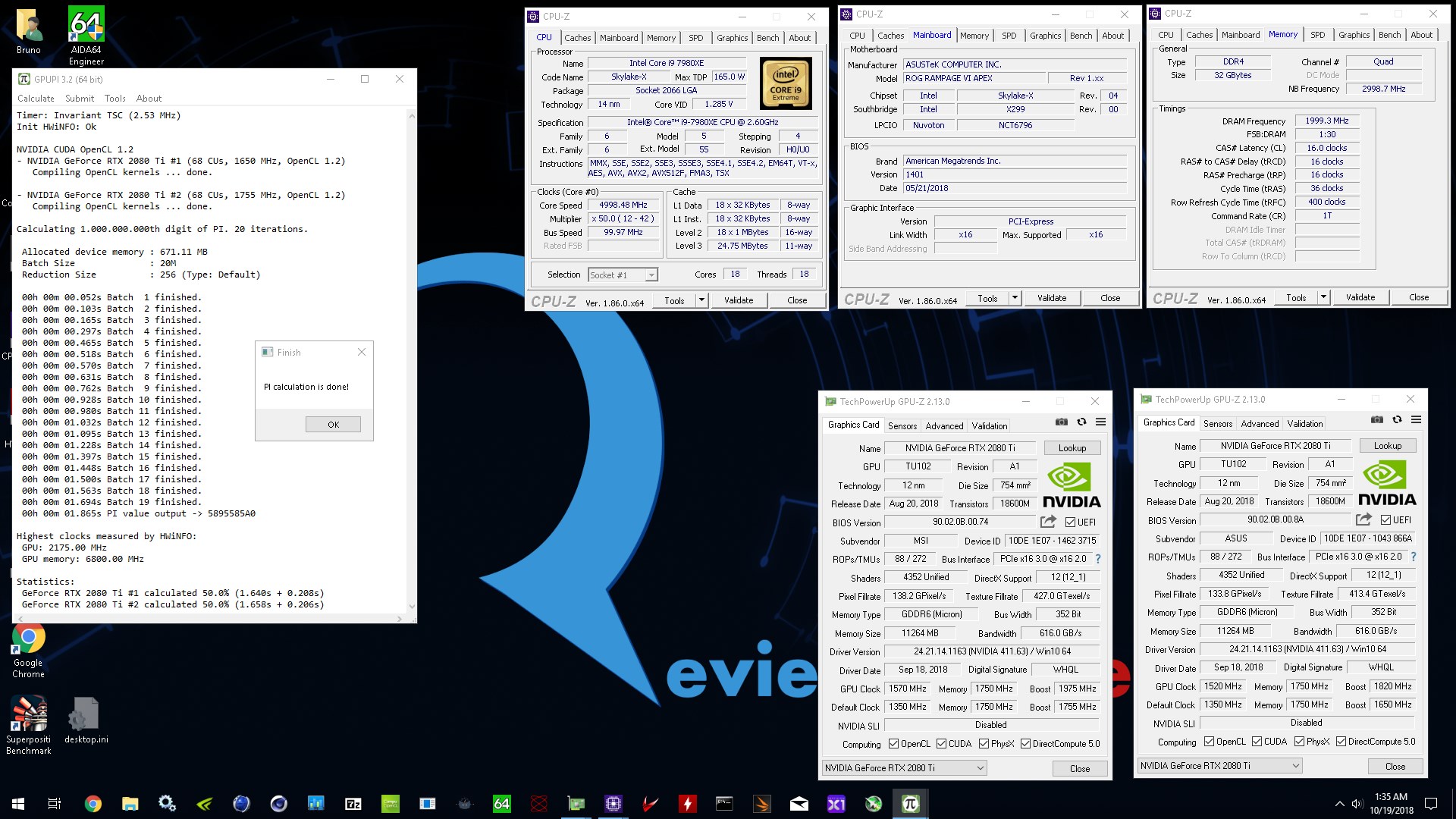
Task: Open Google Chrome desktop shortcut
Action: 28,651
